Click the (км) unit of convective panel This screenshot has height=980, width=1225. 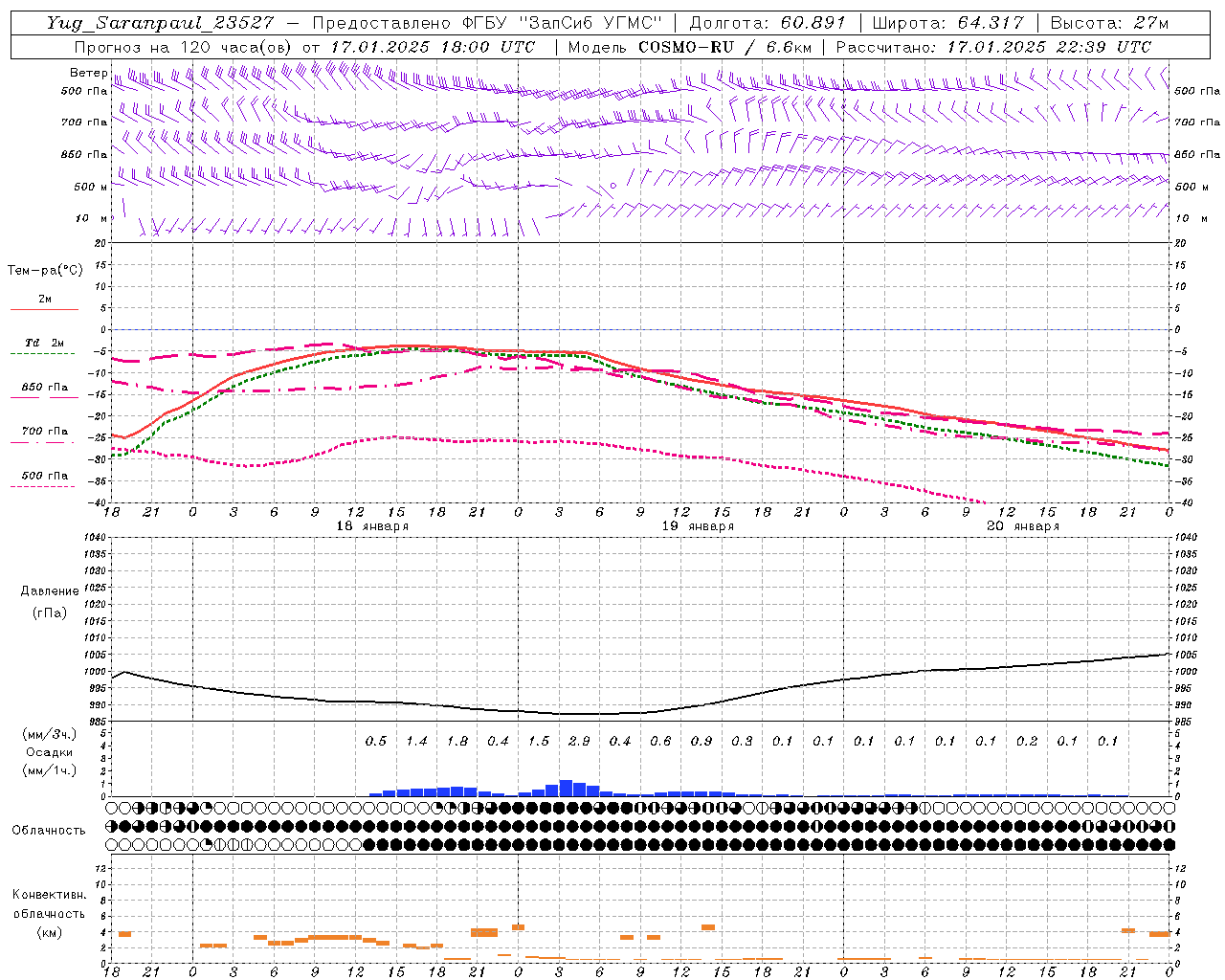49,932
